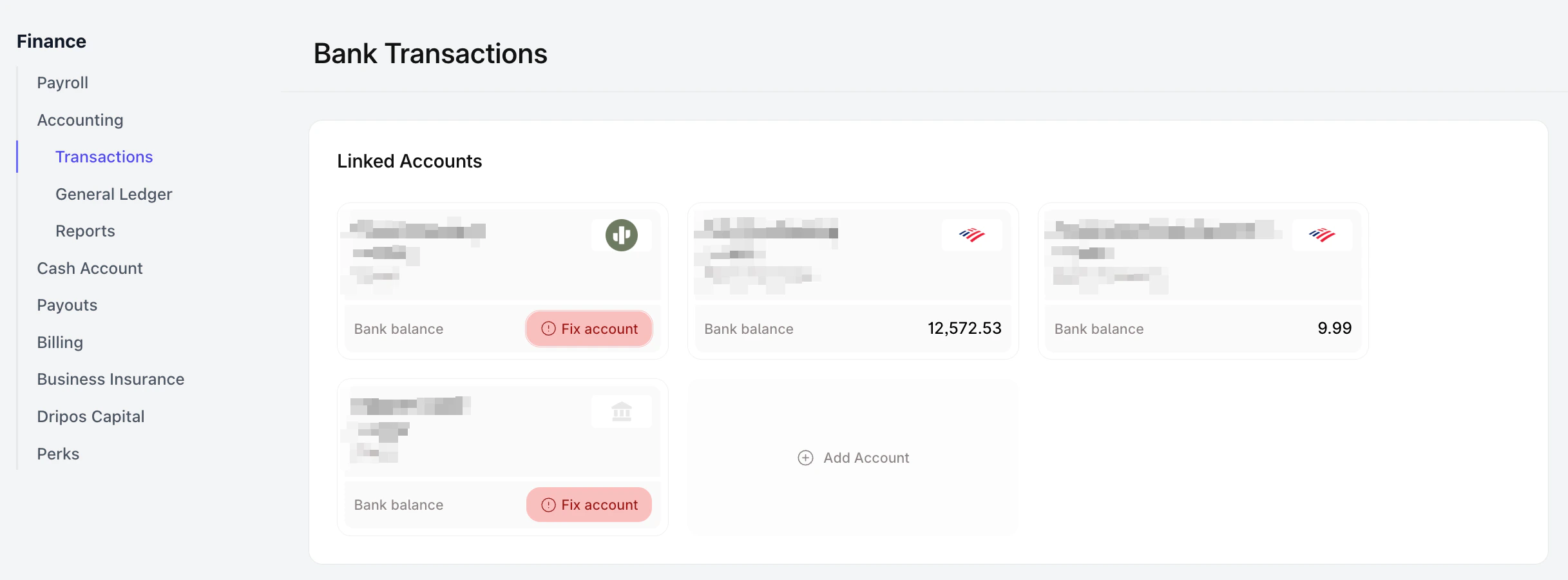1568x580 pixels.
Task: Select the linked account with balance 9.99
Action: pyautogui.click(x=1203, y=281)
